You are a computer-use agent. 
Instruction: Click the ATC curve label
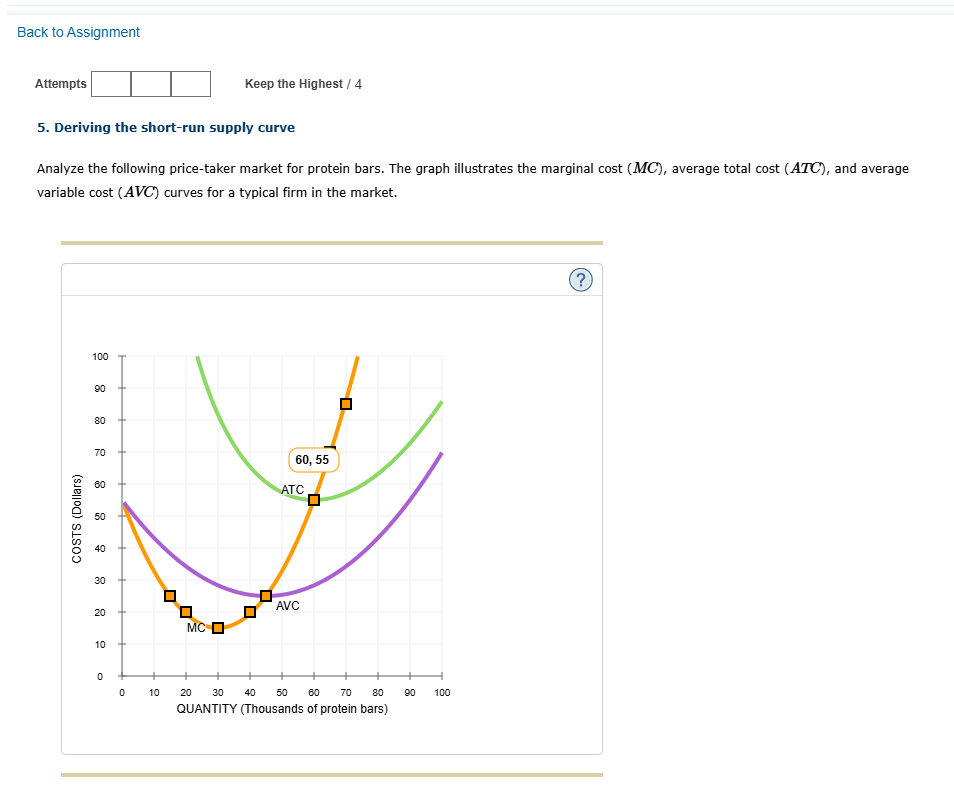pyautogui.click(x=292, y=489)
